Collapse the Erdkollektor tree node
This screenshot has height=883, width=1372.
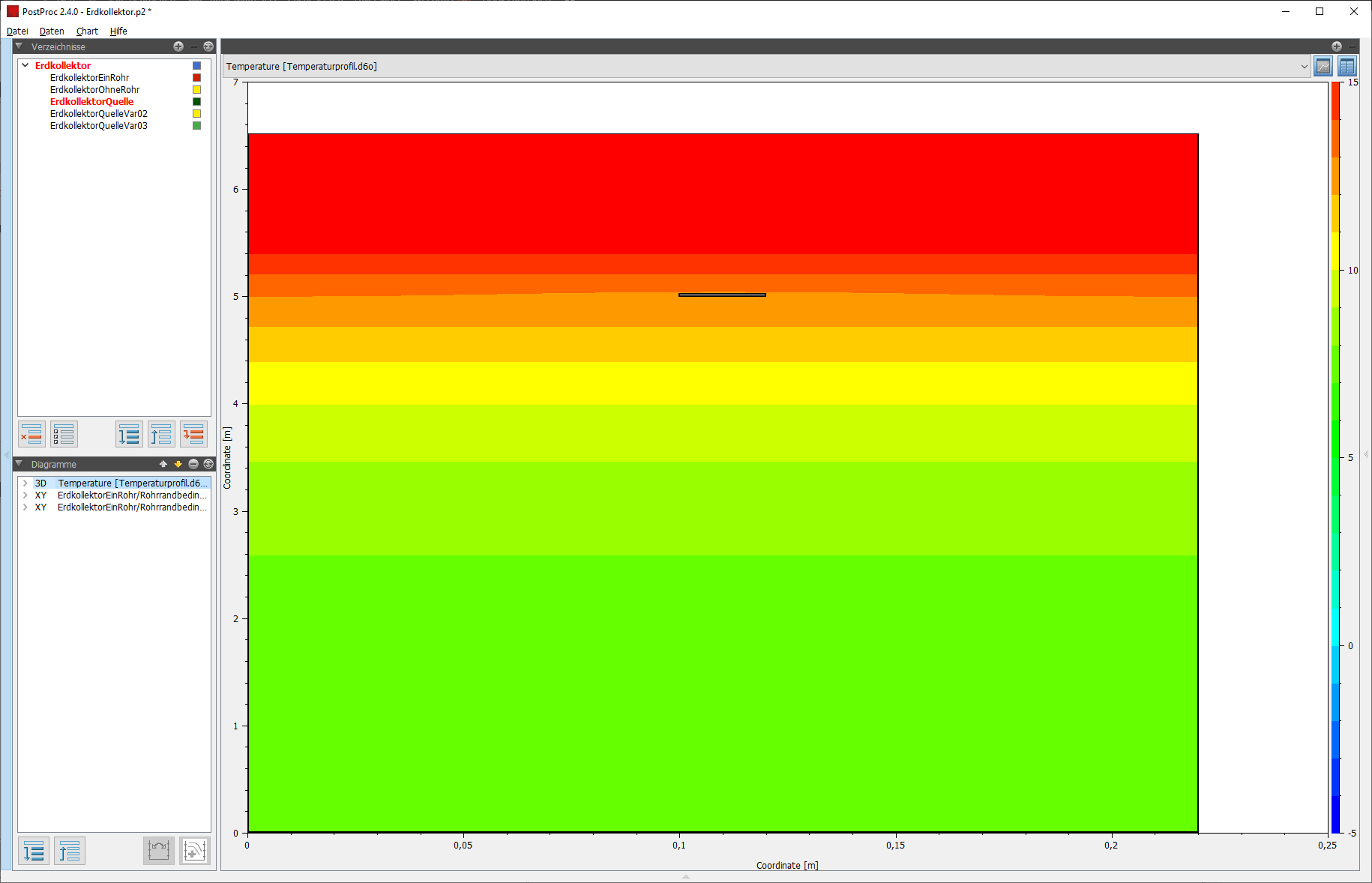click(x=25, y=65)
